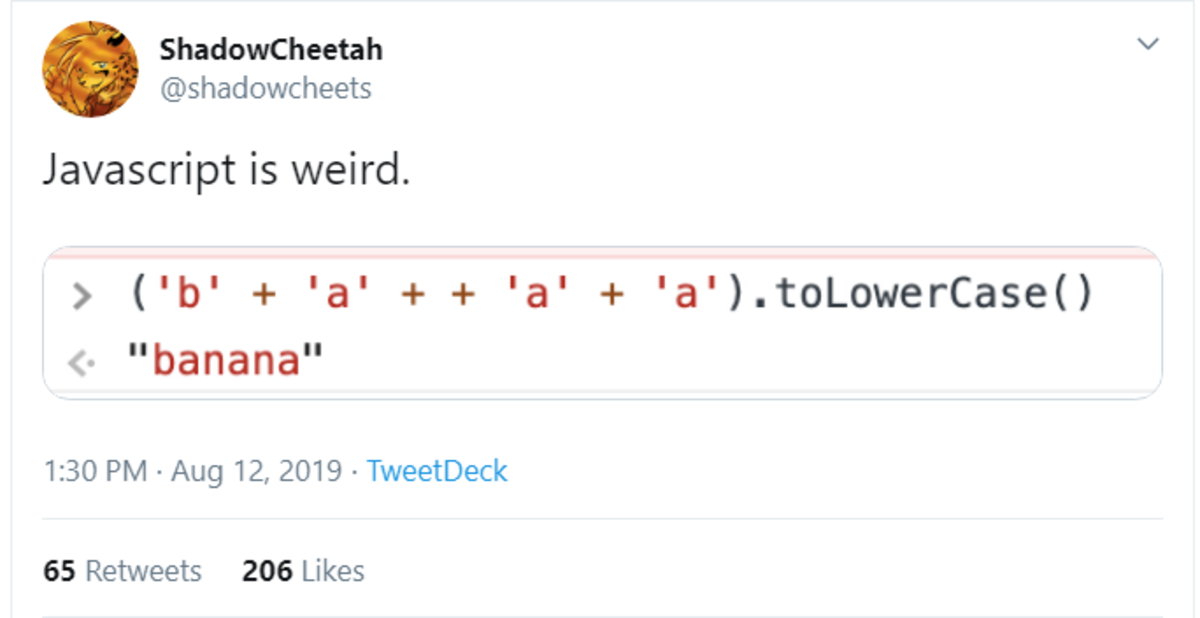The image size is (1200, 618).
Task: Click the "banana" console output string
Action: pyautogui.click(x=228, y=360)
